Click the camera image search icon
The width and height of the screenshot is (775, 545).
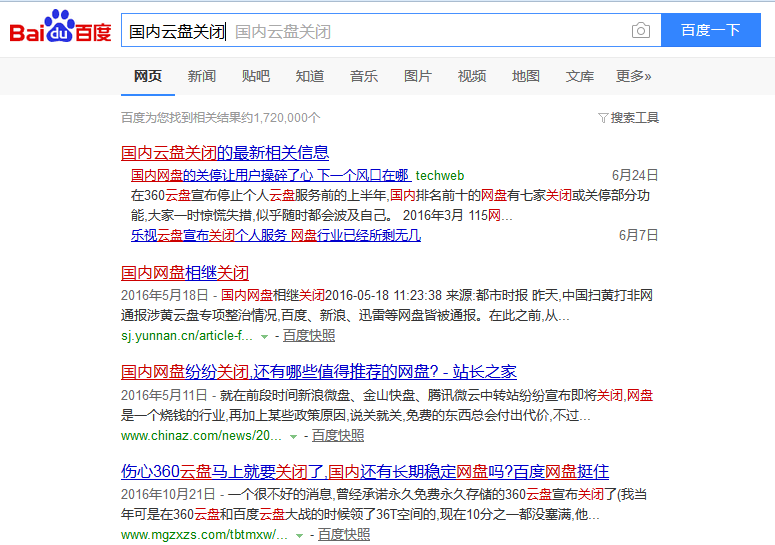point(641,31)
